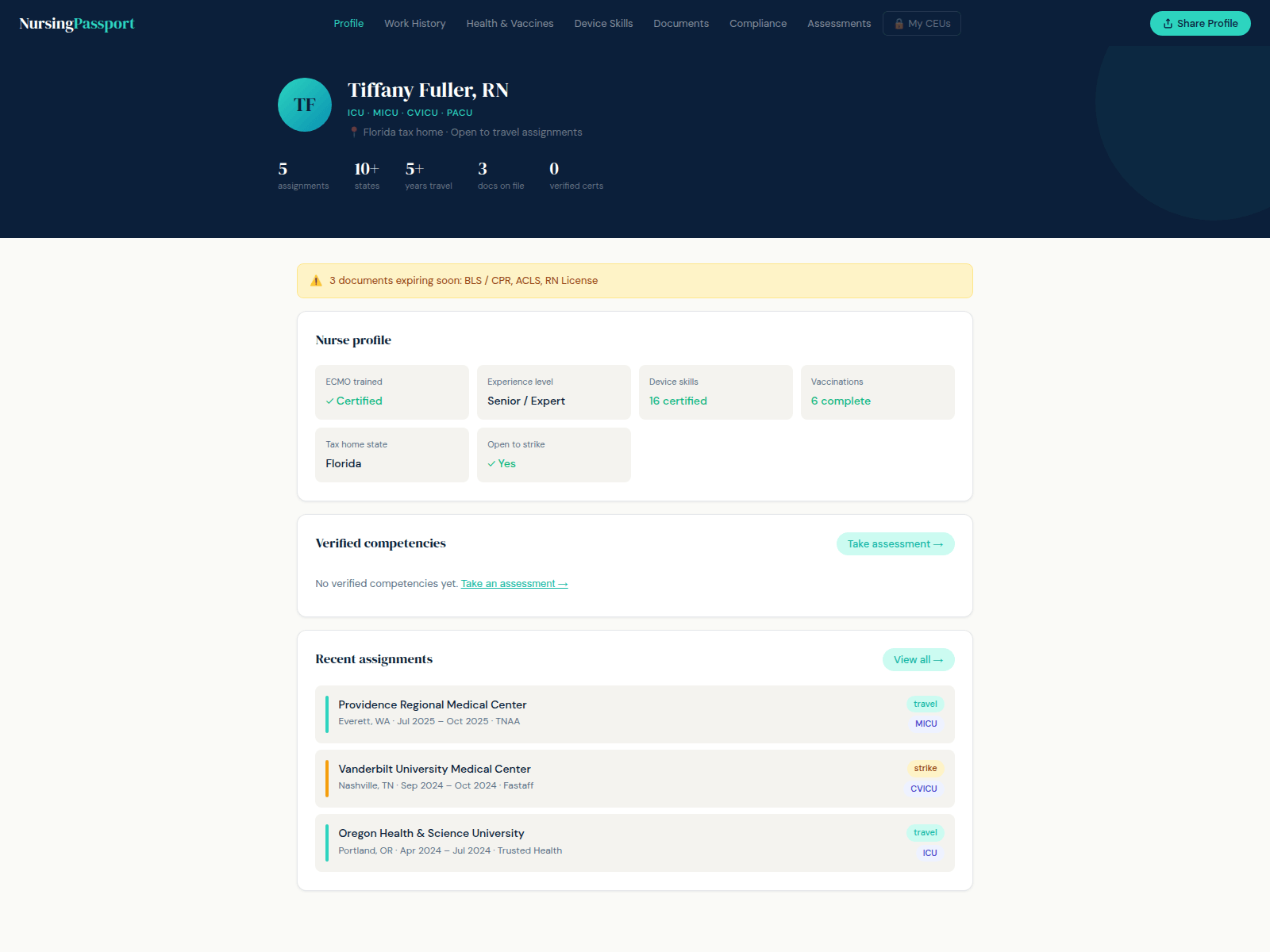Go to Work History tab

pos(415,24)
